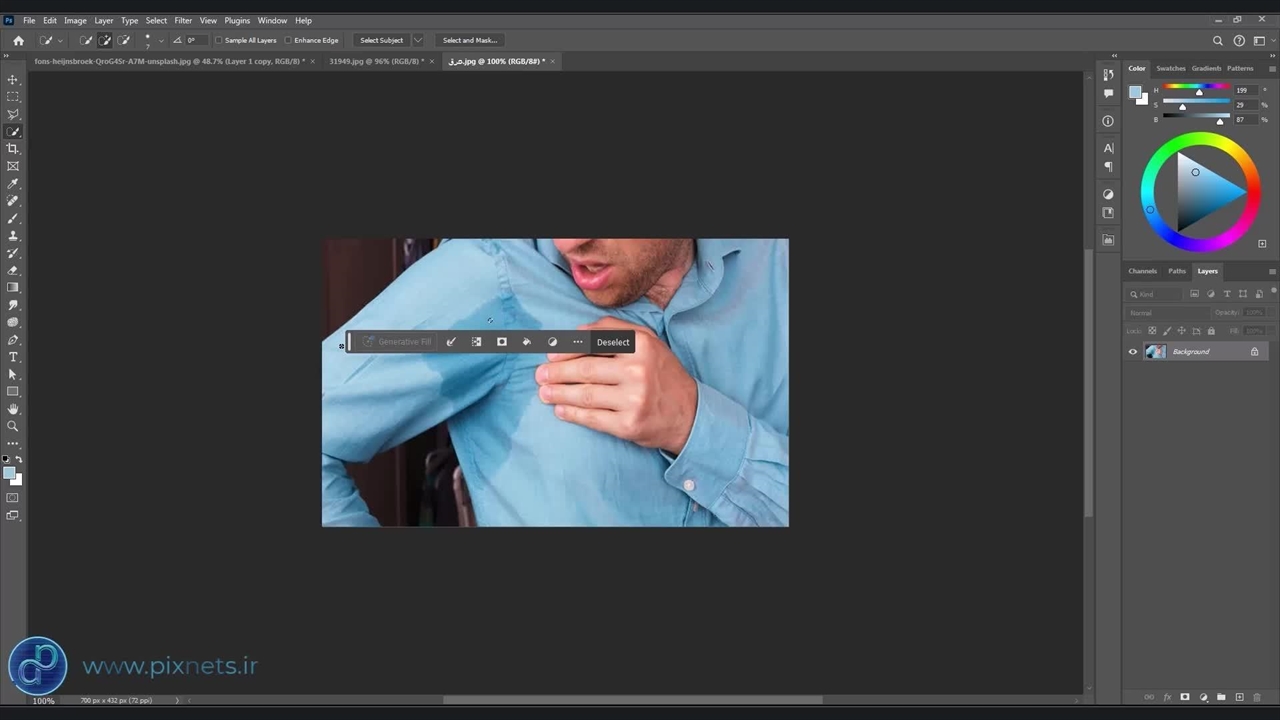The image size is (1280, 720).
Task: Enable the Sample All Layers checkbox
Action: [x=219, y=41]
